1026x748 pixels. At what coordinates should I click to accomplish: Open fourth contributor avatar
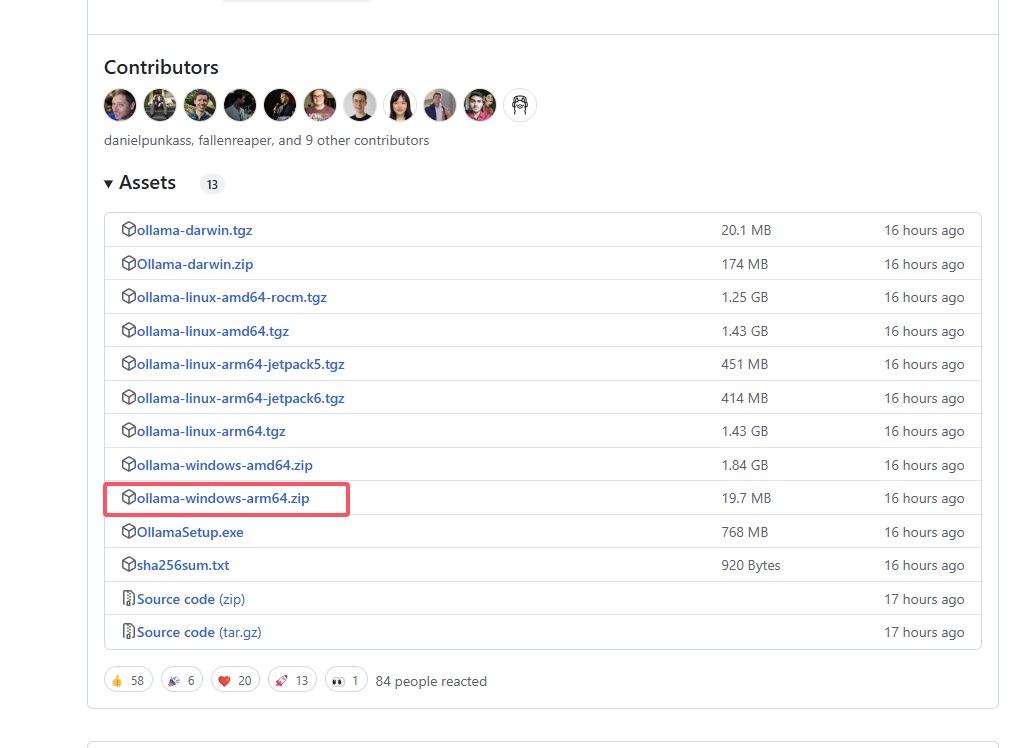240,105
